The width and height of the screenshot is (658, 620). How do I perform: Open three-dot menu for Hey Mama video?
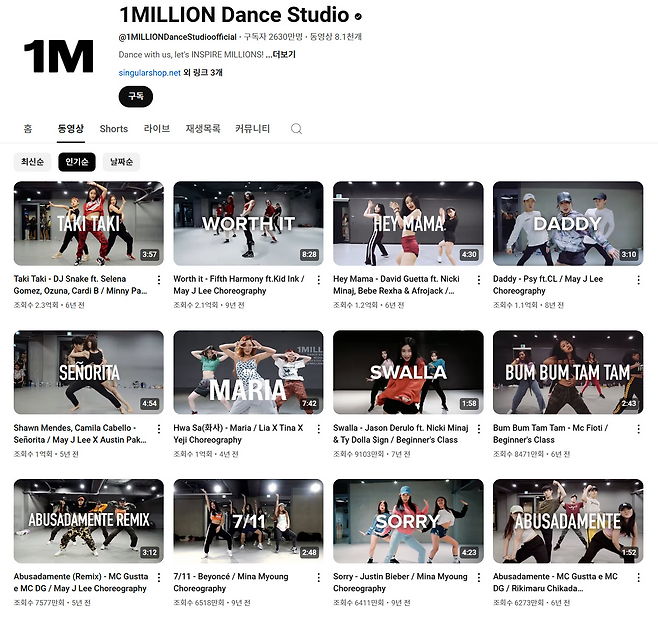479,280
